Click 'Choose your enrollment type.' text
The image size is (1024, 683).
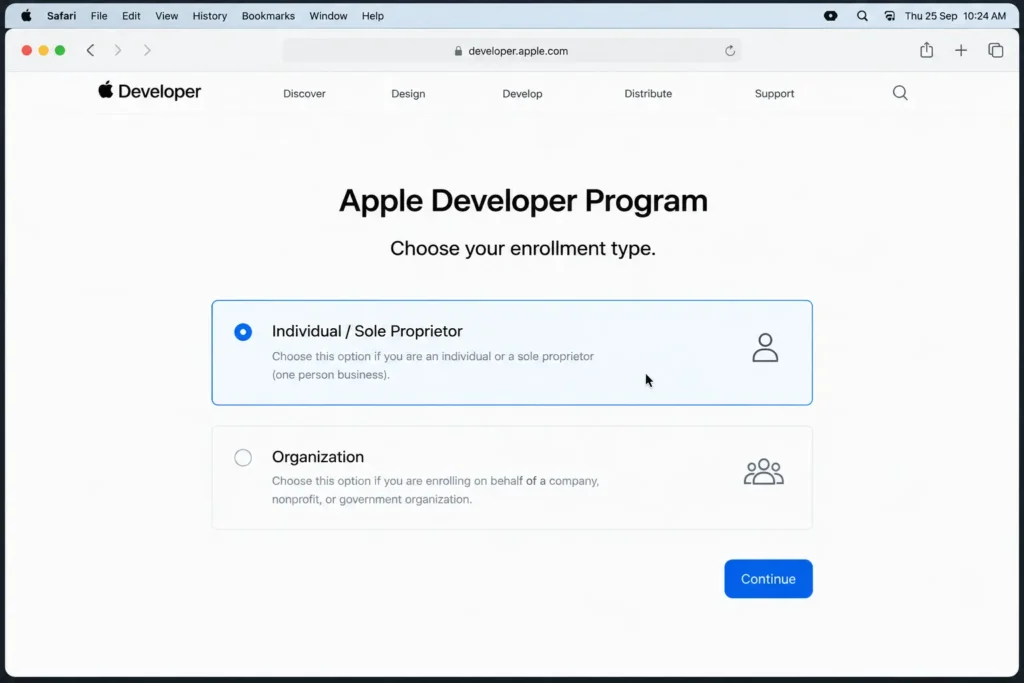coord(523,248)
